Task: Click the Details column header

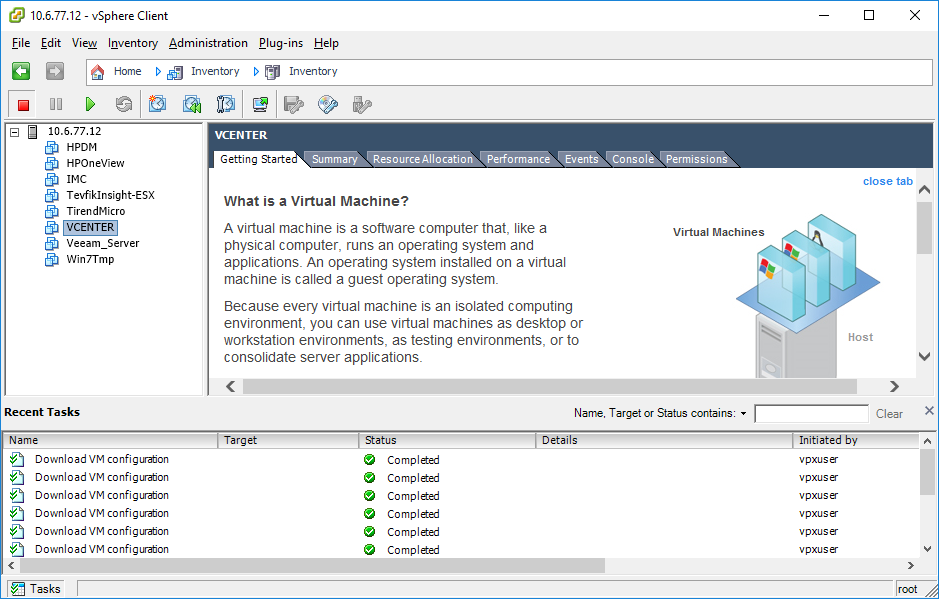Action: (x=664, y=440)
